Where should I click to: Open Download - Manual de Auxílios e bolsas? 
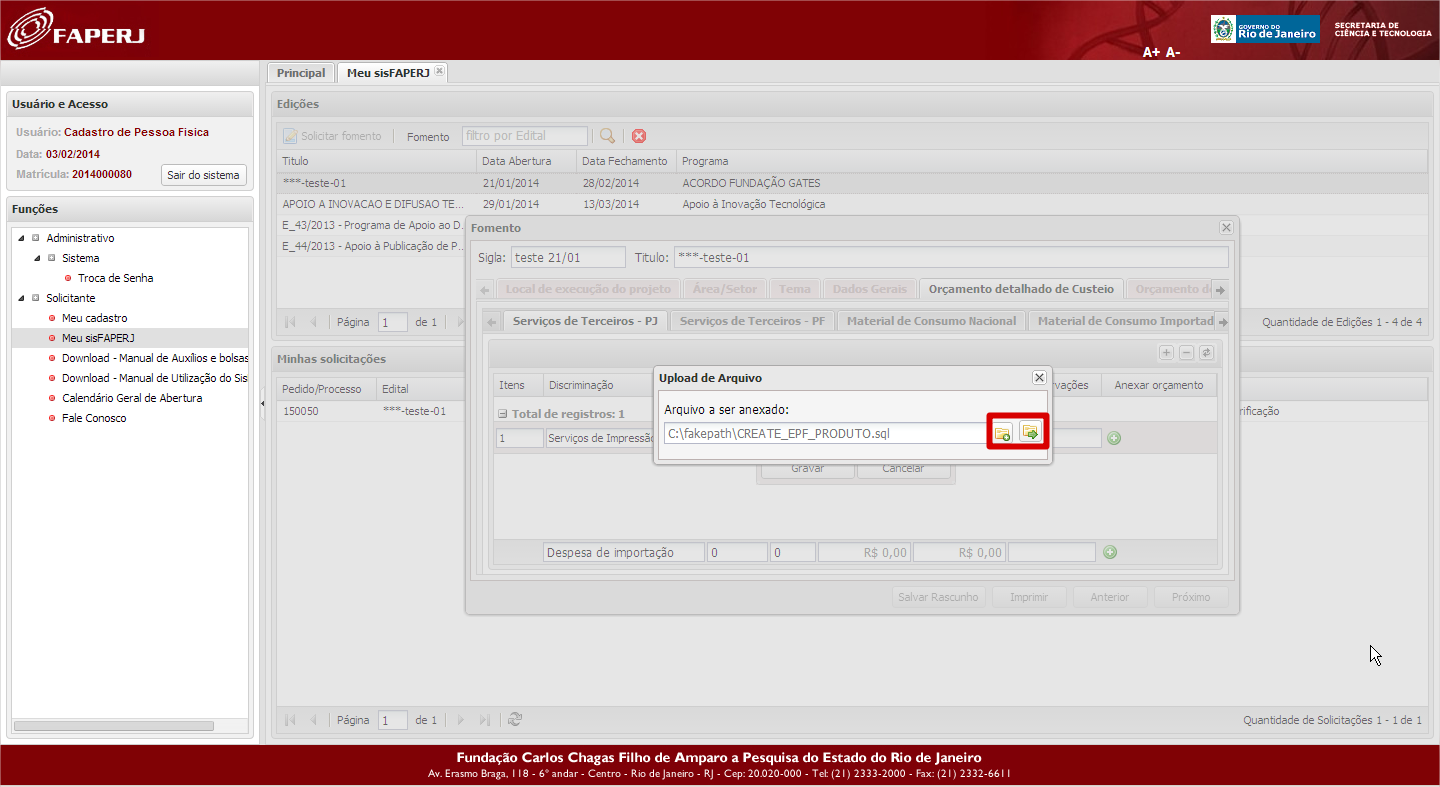(x=154, y=358)
